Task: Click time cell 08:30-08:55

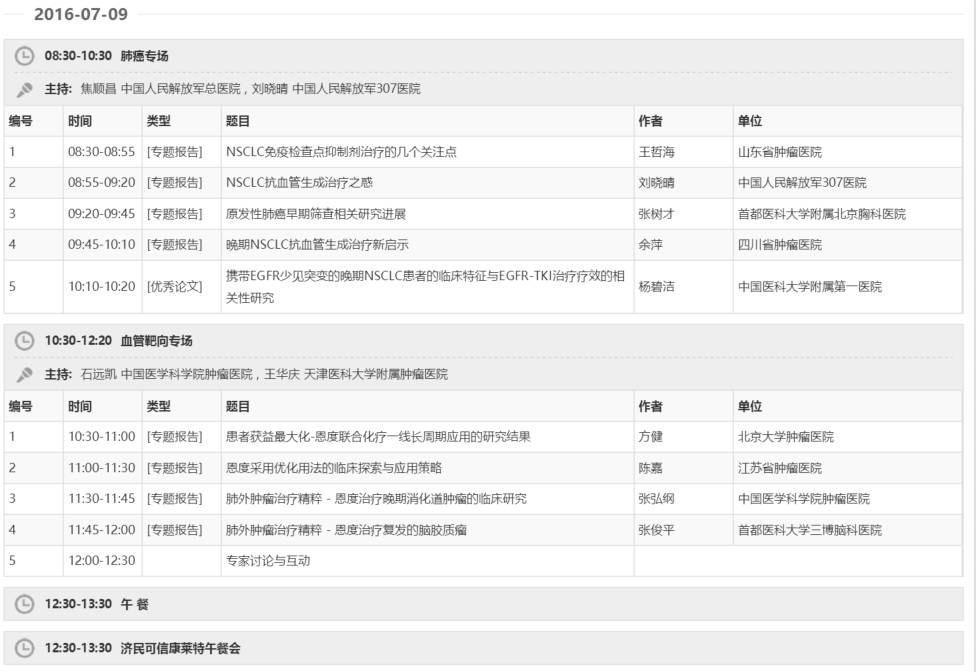Action: coord(101,152)
